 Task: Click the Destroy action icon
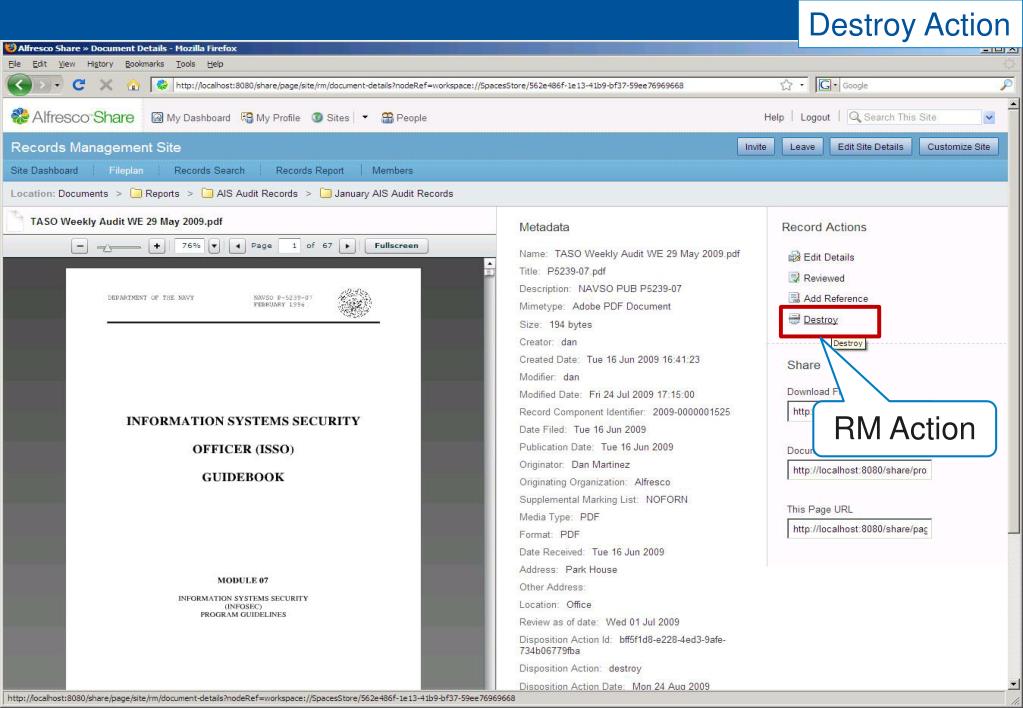click(x=794, y=318)
